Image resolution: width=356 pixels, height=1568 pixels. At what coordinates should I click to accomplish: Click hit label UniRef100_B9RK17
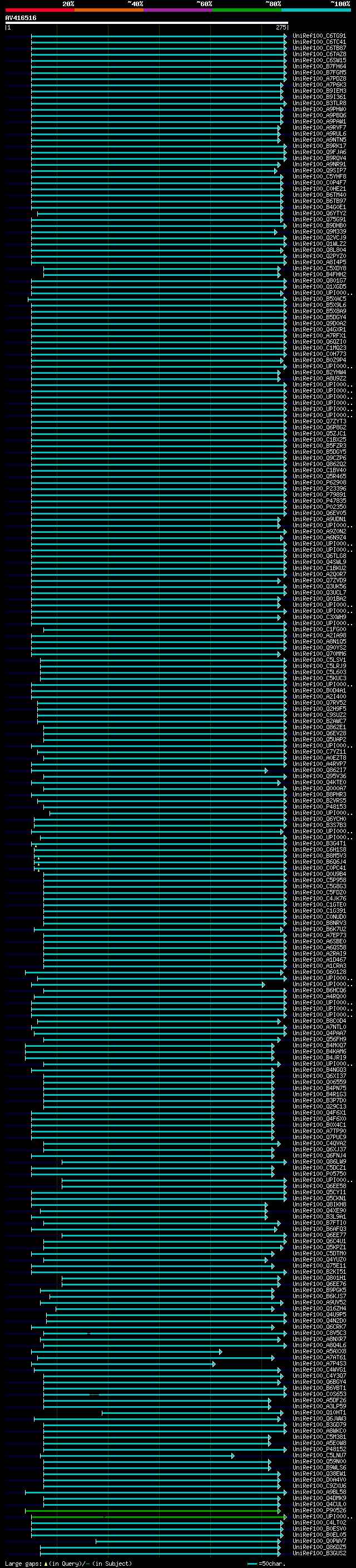coord(319,146)
